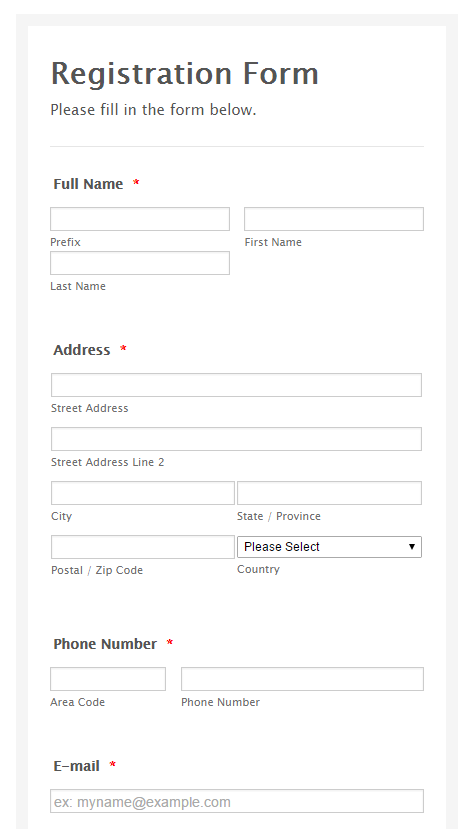Click the Last Name input field
Viewport: 470px width, 829px height.
(x=140, y=263)
